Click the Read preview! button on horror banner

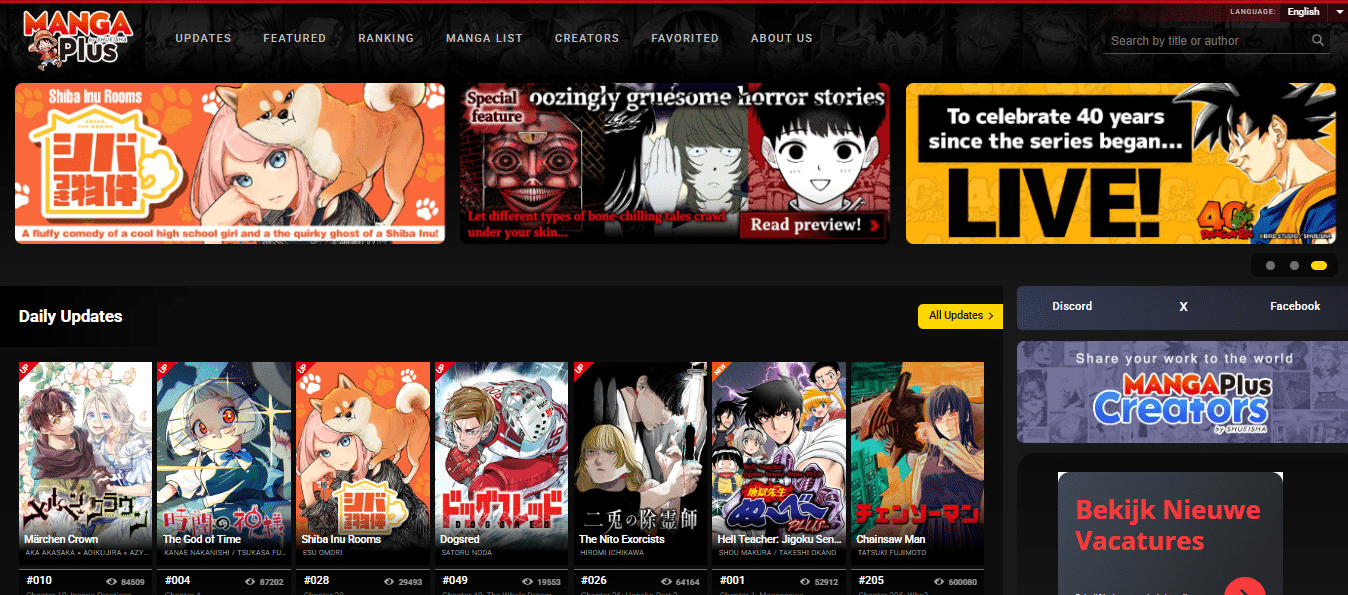pyautogui.click(x=813, y=225)
